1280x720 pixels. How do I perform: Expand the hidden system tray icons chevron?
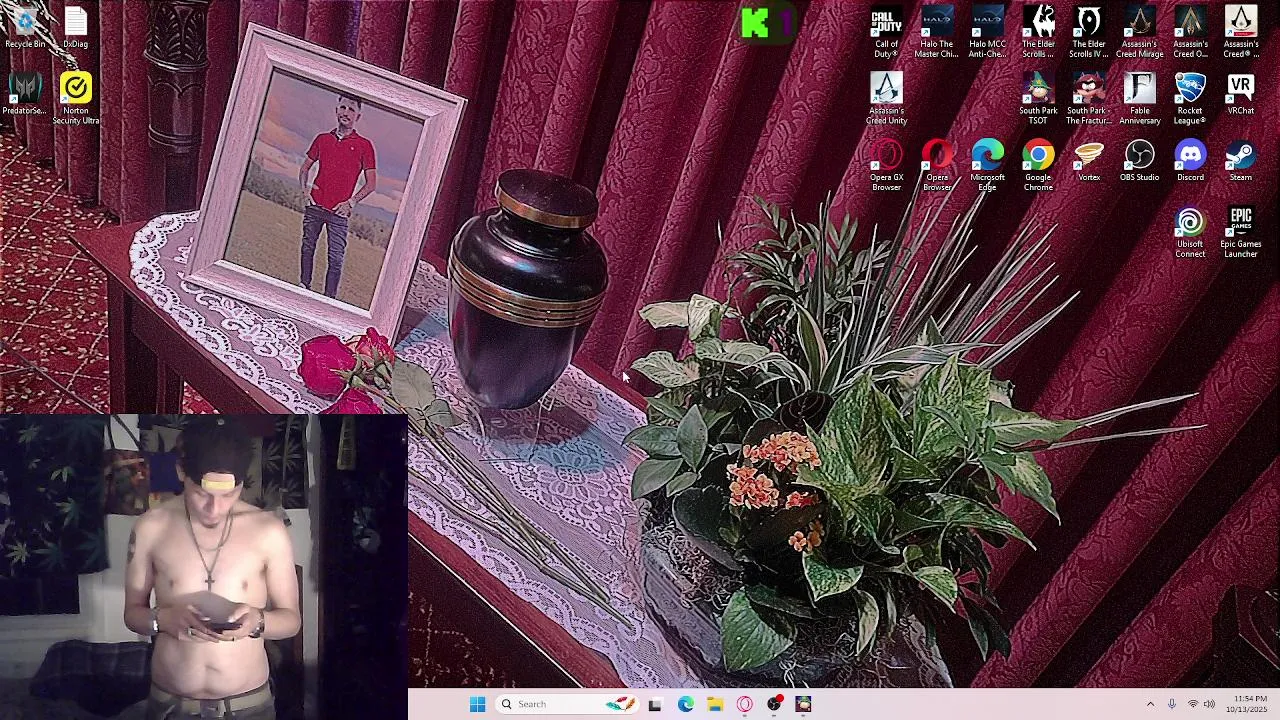tap(1150, 704)
